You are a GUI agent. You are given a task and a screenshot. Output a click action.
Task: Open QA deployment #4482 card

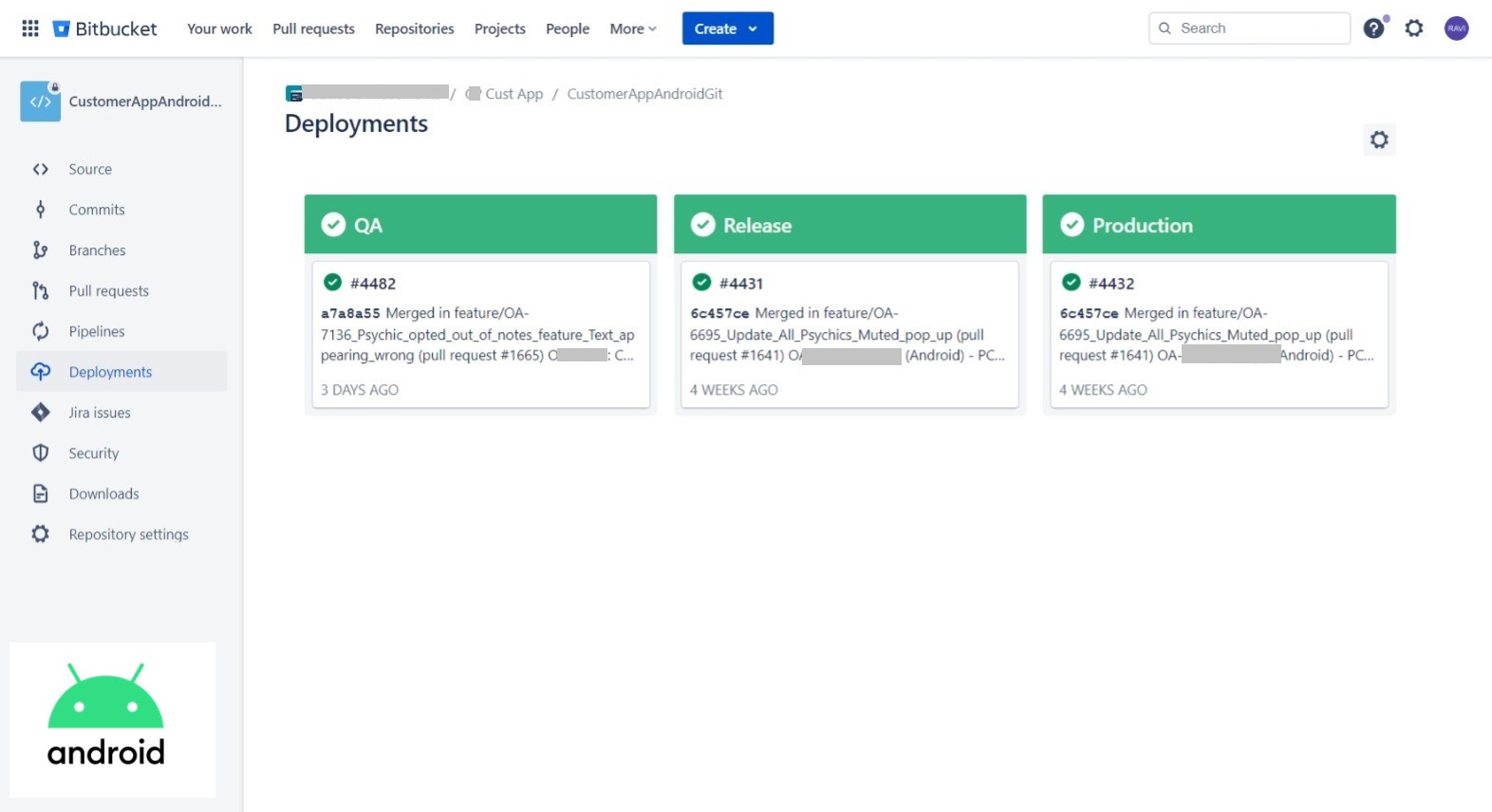pyautogui.click(x=480, y=335)
